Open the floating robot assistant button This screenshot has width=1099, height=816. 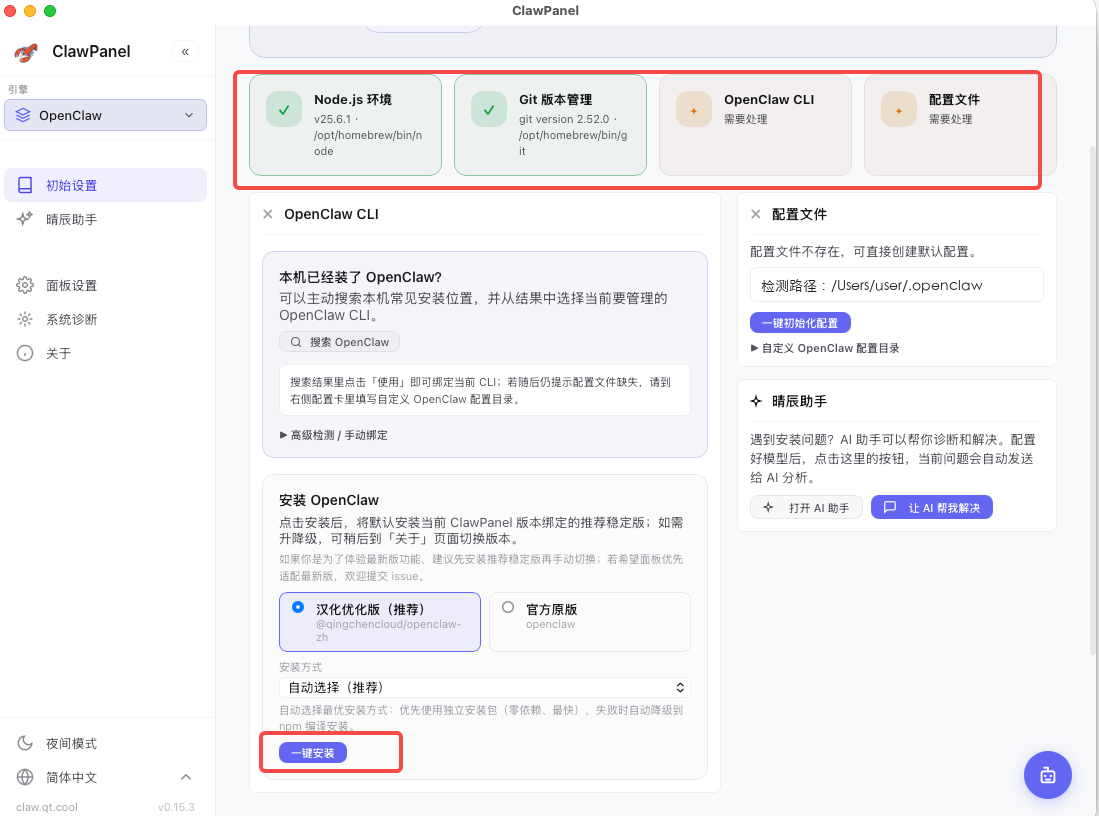click(1047, 775)
